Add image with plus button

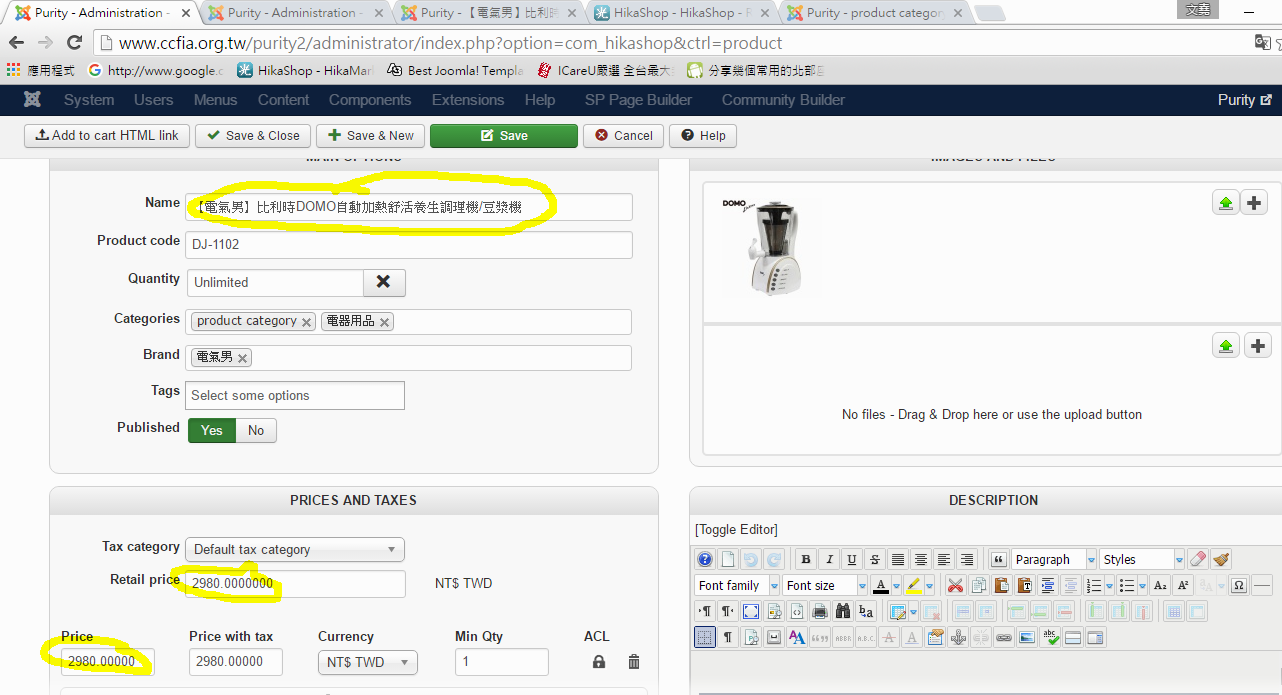point(1256,203)
